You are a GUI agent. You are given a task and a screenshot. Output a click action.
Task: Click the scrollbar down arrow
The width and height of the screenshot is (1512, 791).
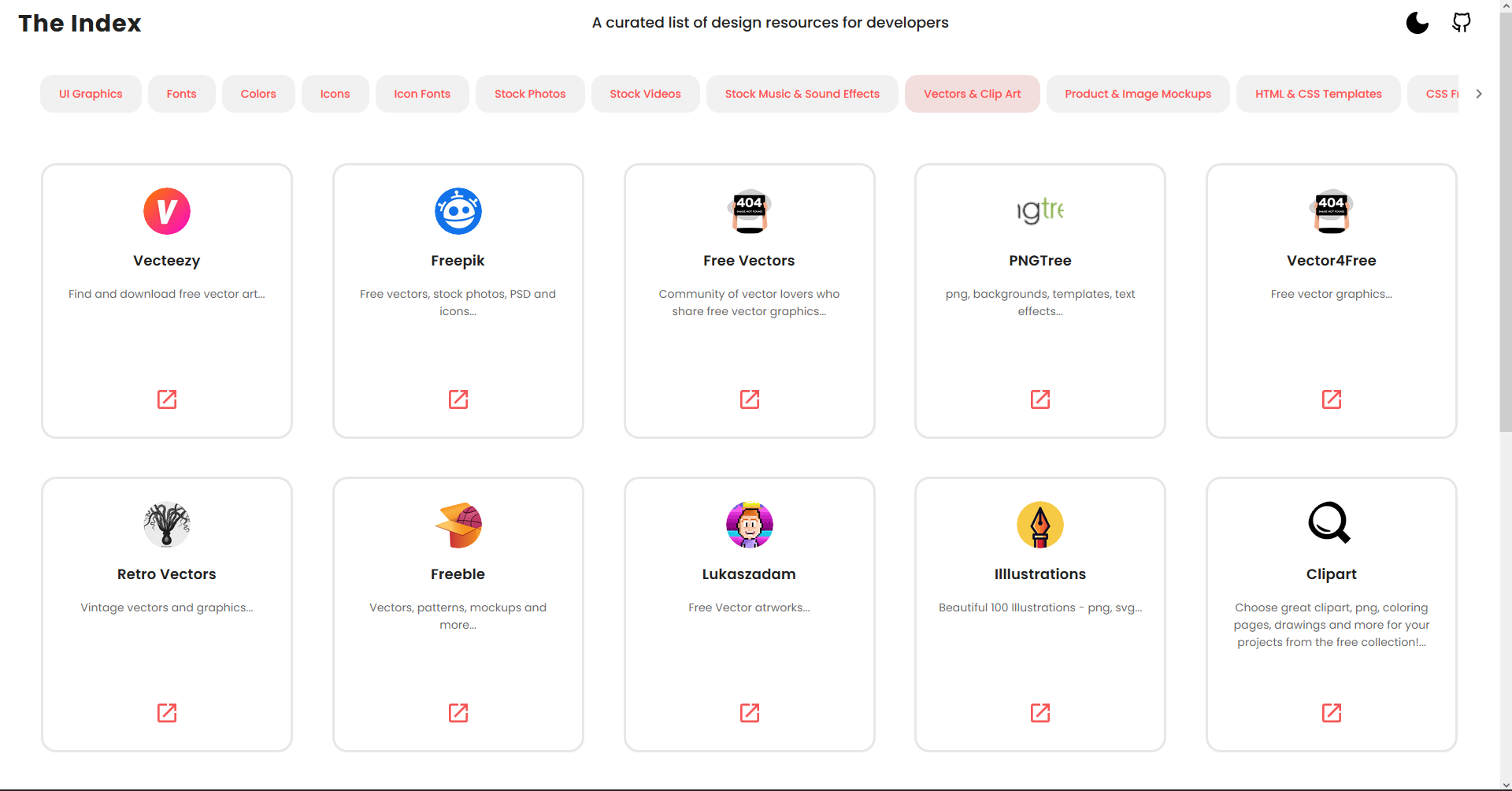1506,785
